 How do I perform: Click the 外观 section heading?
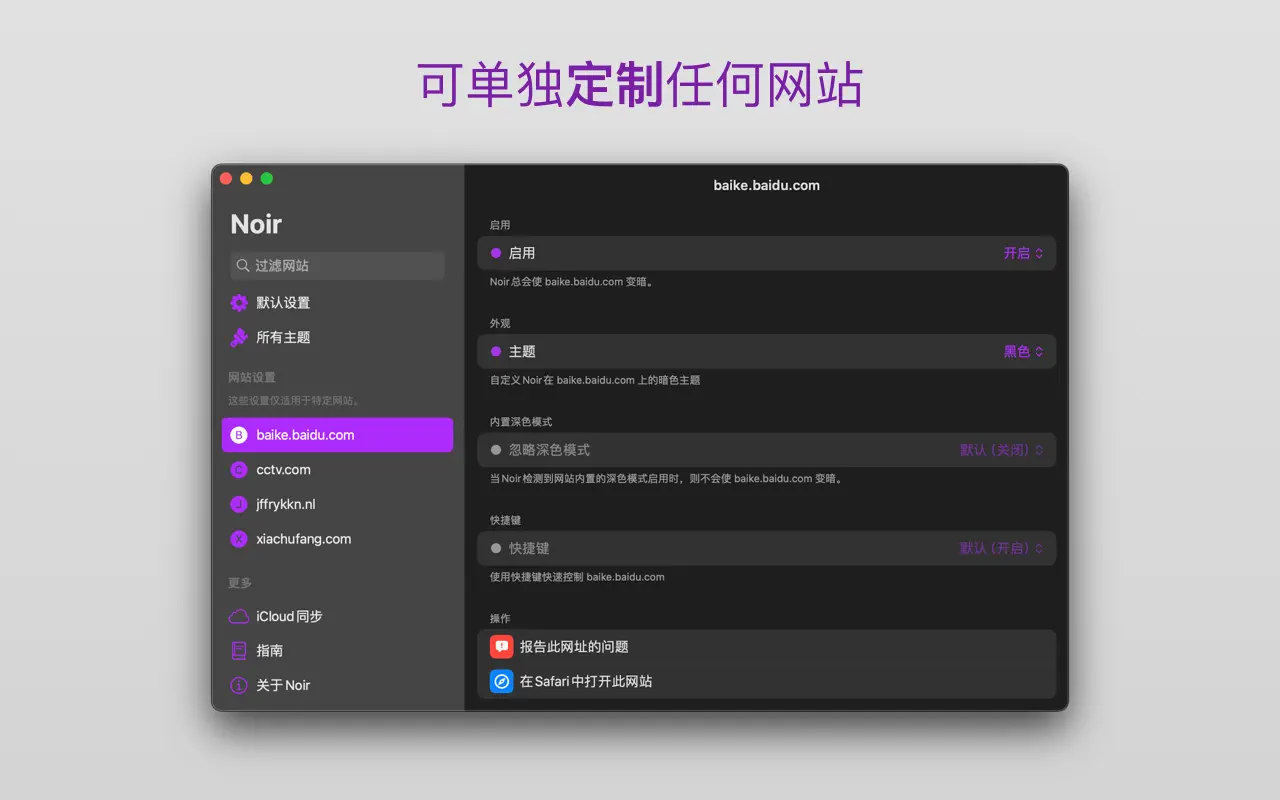tap(500, 324)
